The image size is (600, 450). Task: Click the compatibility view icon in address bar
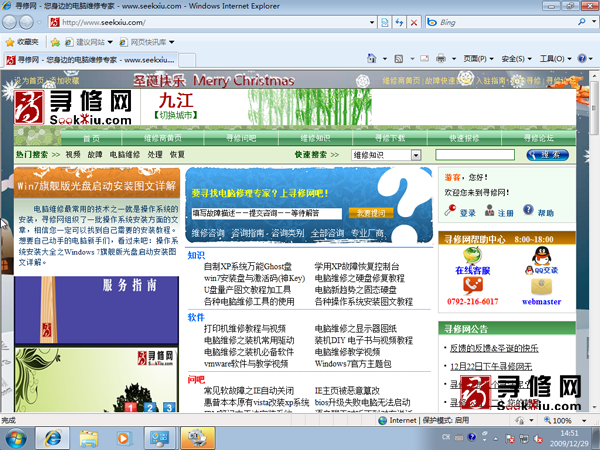point(385,22)
